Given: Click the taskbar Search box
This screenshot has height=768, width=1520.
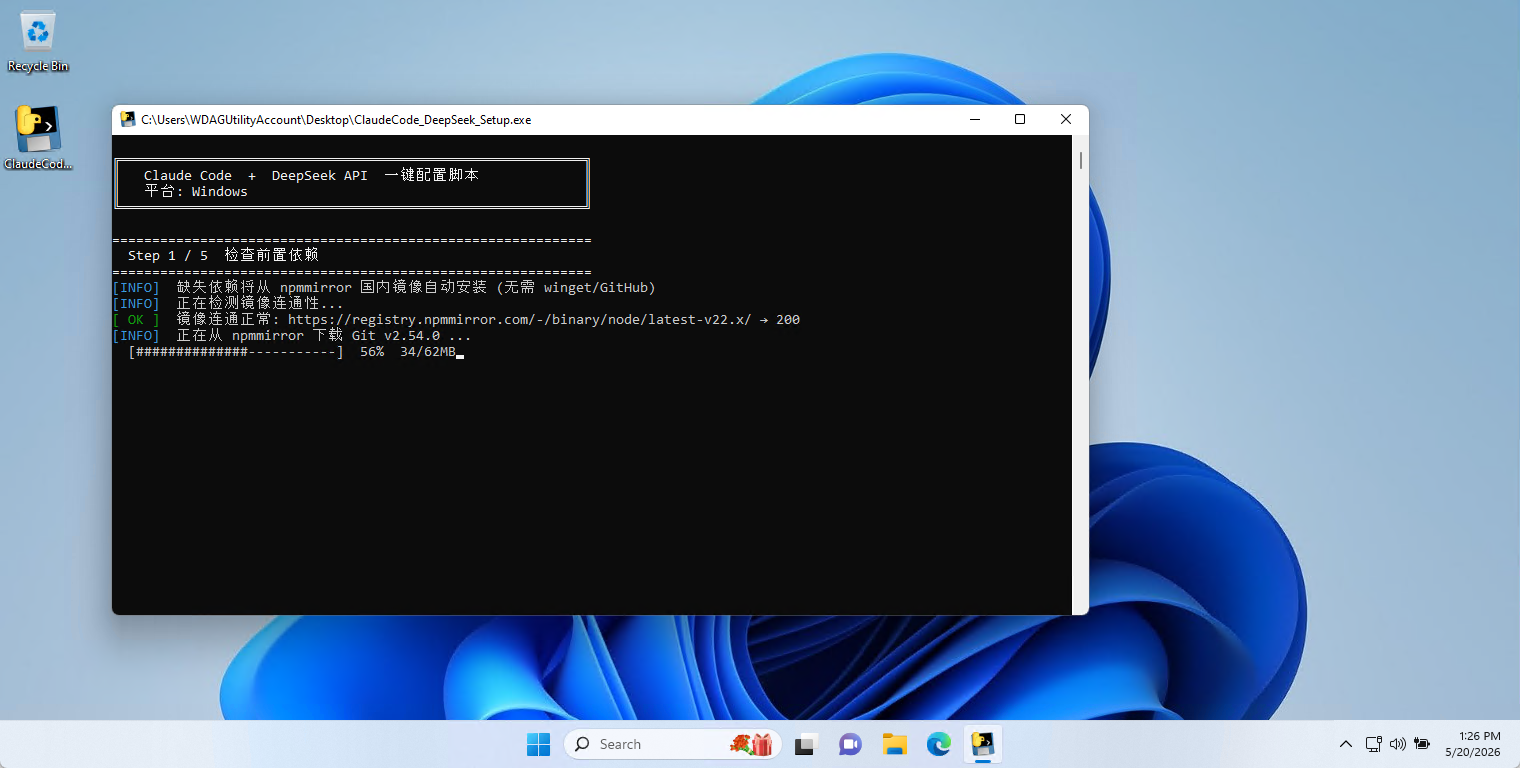Looking at the screenshot, I should point(672,744).
